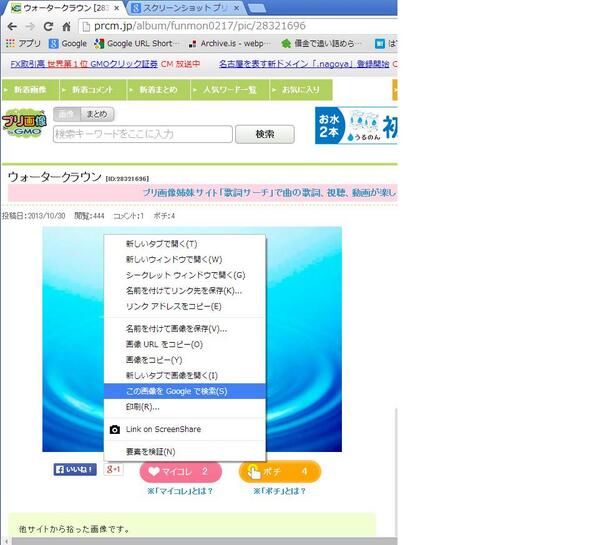Screen dimensions: 599x545
Task: Click the Google g+1 button
Action: pos(113,470)
